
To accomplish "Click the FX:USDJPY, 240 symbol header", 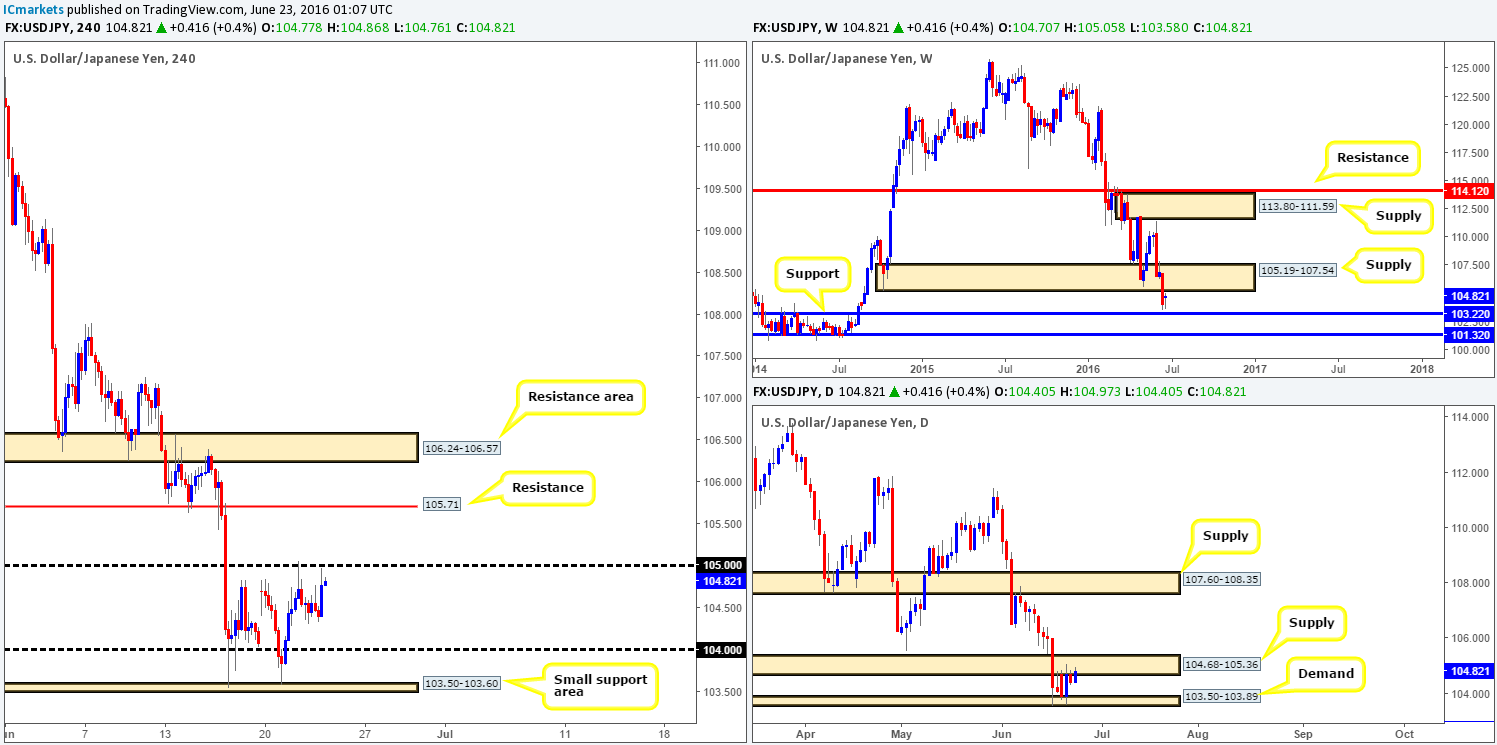I will pyautogui.click(x=52, y=28).
